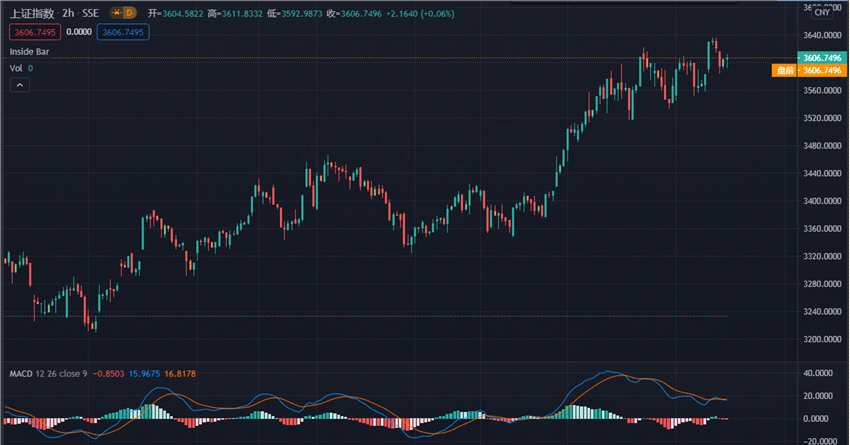Click the green 3606.7496 last price label
Screen dimensions: 850x445
[x=825, y=59]
